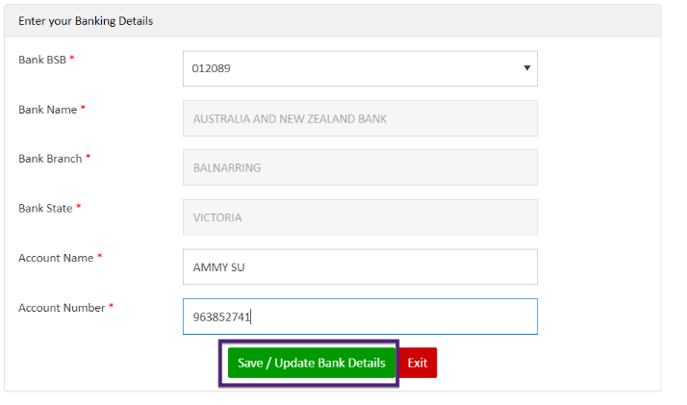
Task: Click the red asterisk beside Bank Branch
Action: click(88, 157)
